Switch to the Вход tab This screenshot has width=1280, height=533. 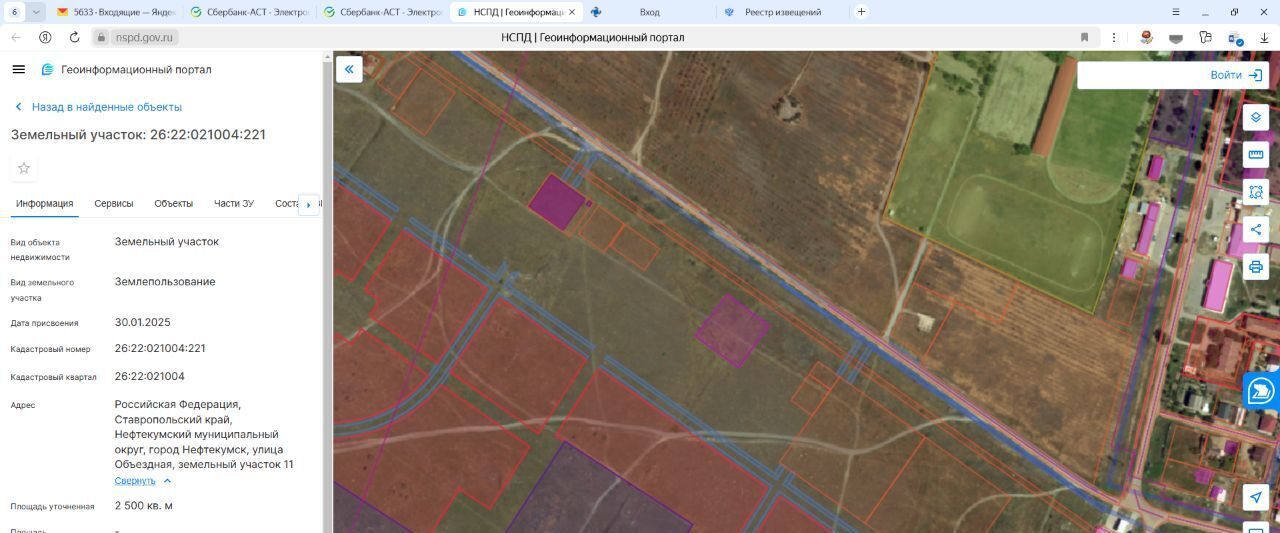pos(650,12)
